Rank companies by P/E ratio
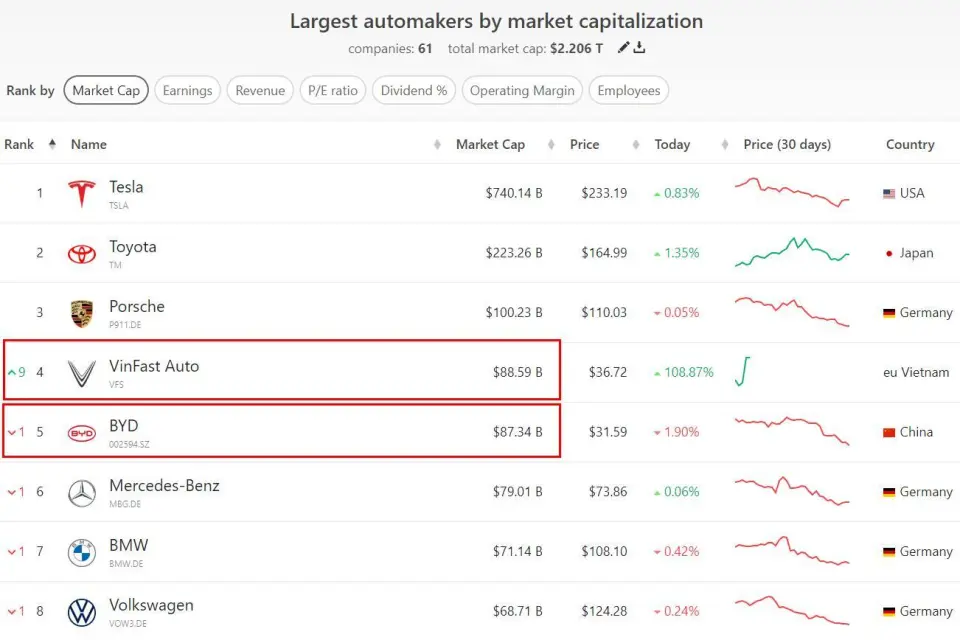The height and width of the screenshot is (640, 960). click(x=332, y=90)
